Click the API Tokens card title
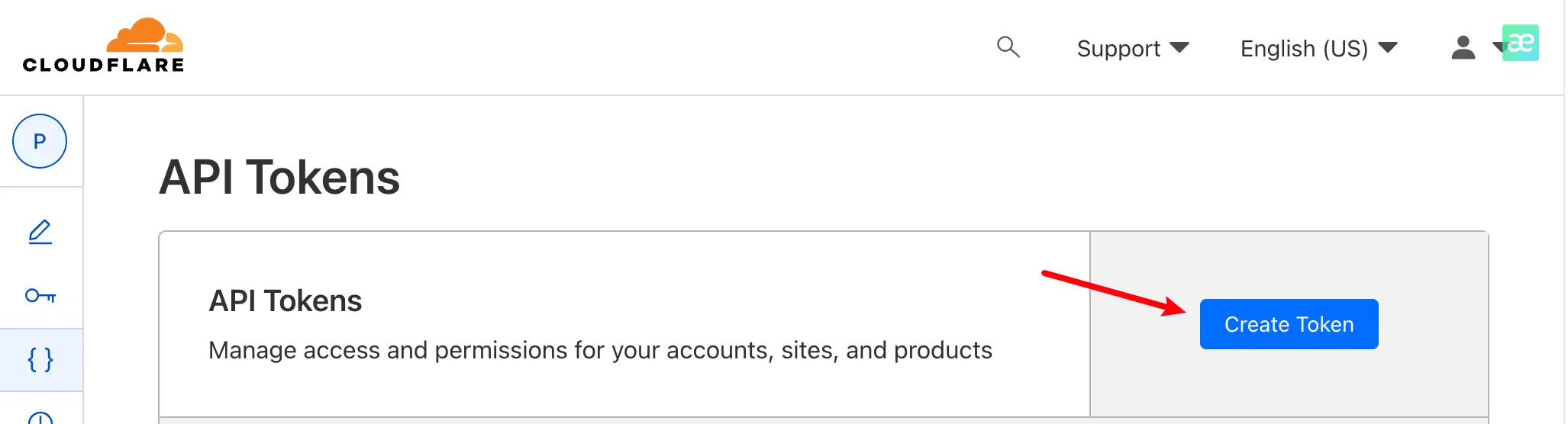Image resolution: width=1568 pixels, height=424 pixels. pyautogui.click(x=286, y=301)
